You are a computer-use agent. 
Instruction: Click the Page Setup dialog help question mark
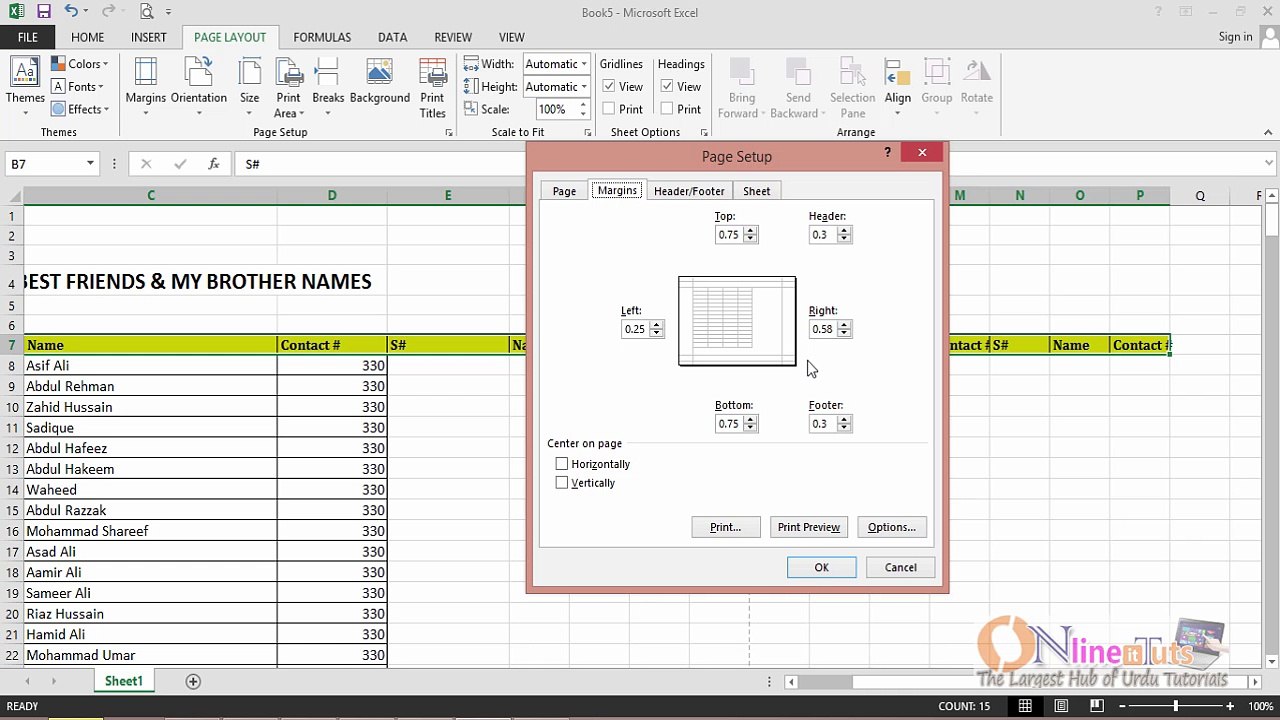point(887,153)
